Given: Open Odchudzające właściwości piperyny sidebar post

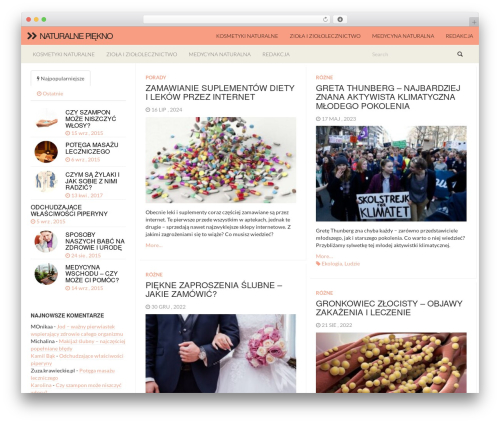Looking at the screenshot, I should click(69, 211).
